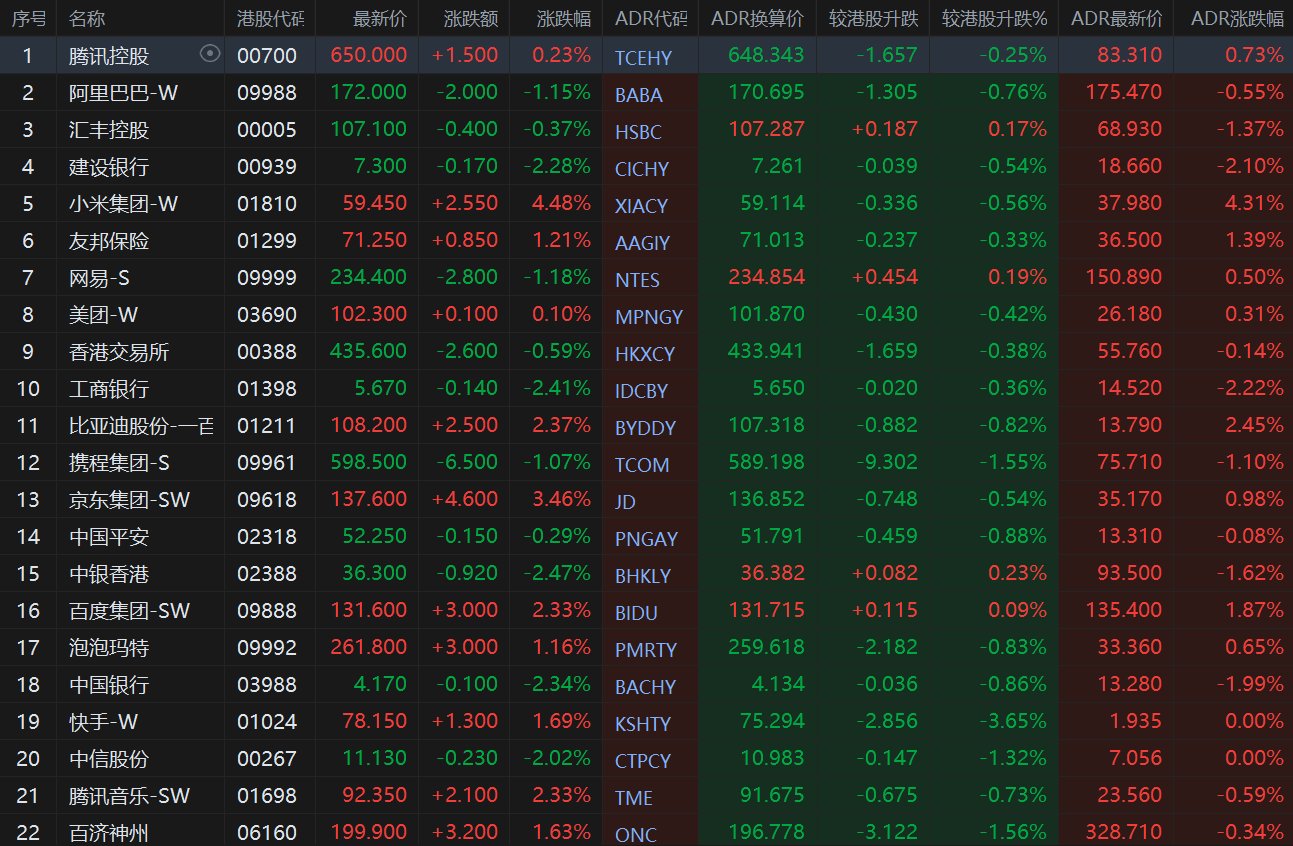Sort by the 最新价 column header
This screenshot has width=1293, height=846.
click(380, 19)
